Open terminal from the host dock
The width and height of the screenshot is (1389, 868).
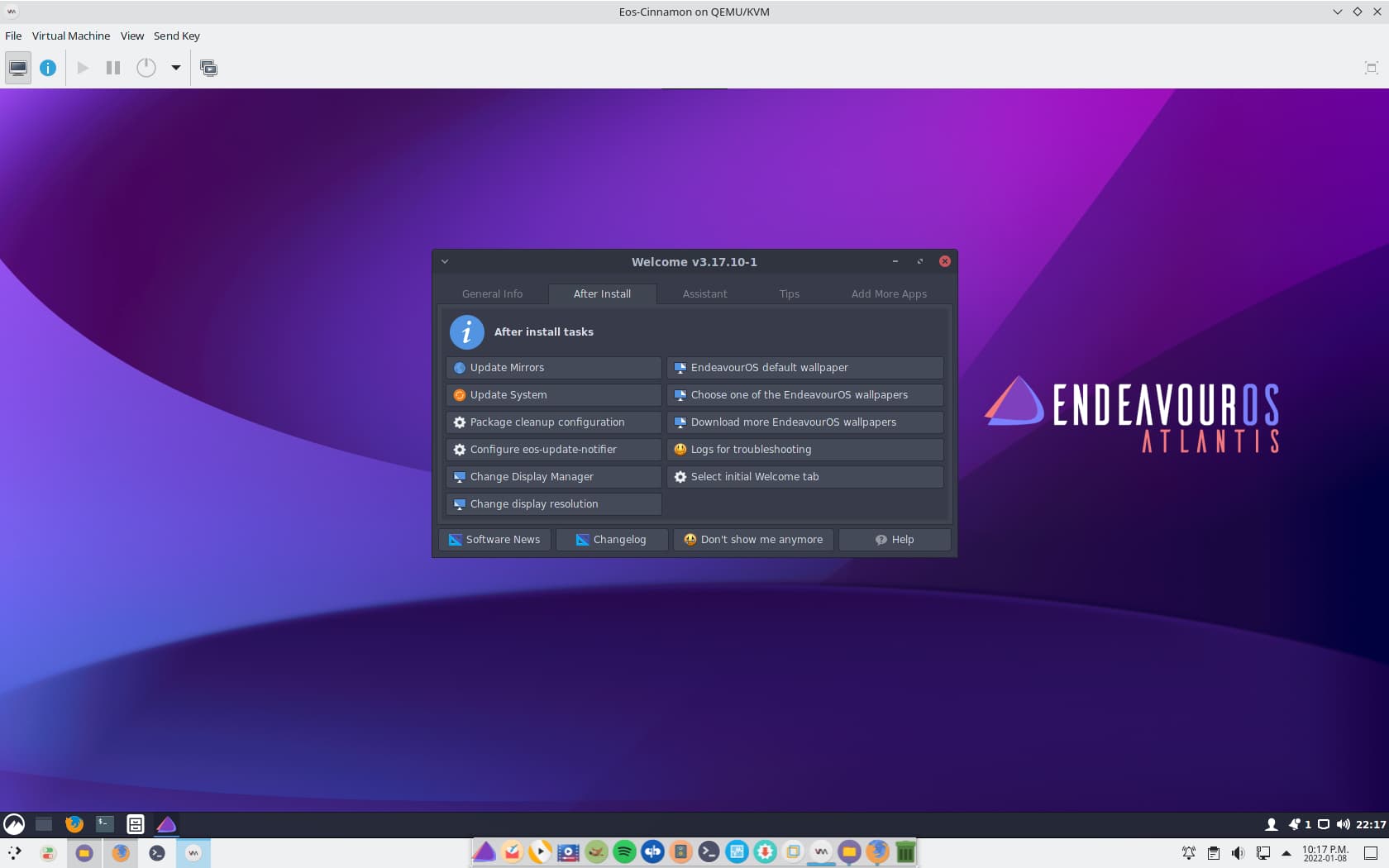709,851
